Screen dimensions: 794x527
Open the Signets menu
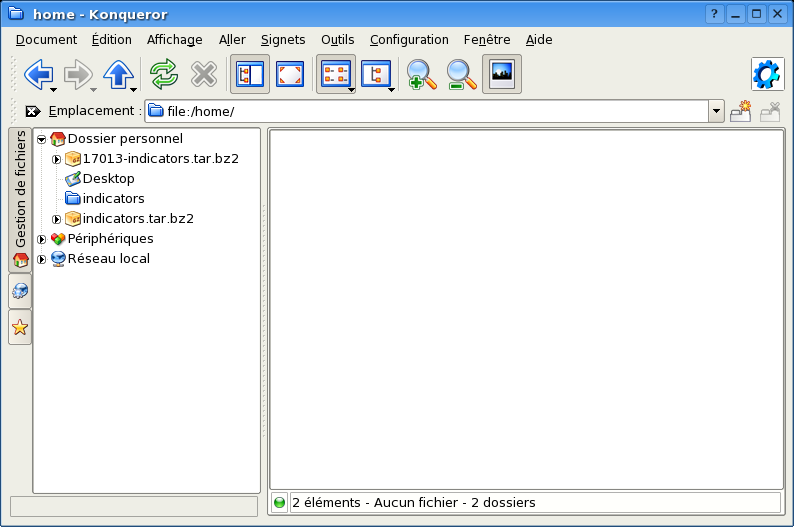[283, 39]
